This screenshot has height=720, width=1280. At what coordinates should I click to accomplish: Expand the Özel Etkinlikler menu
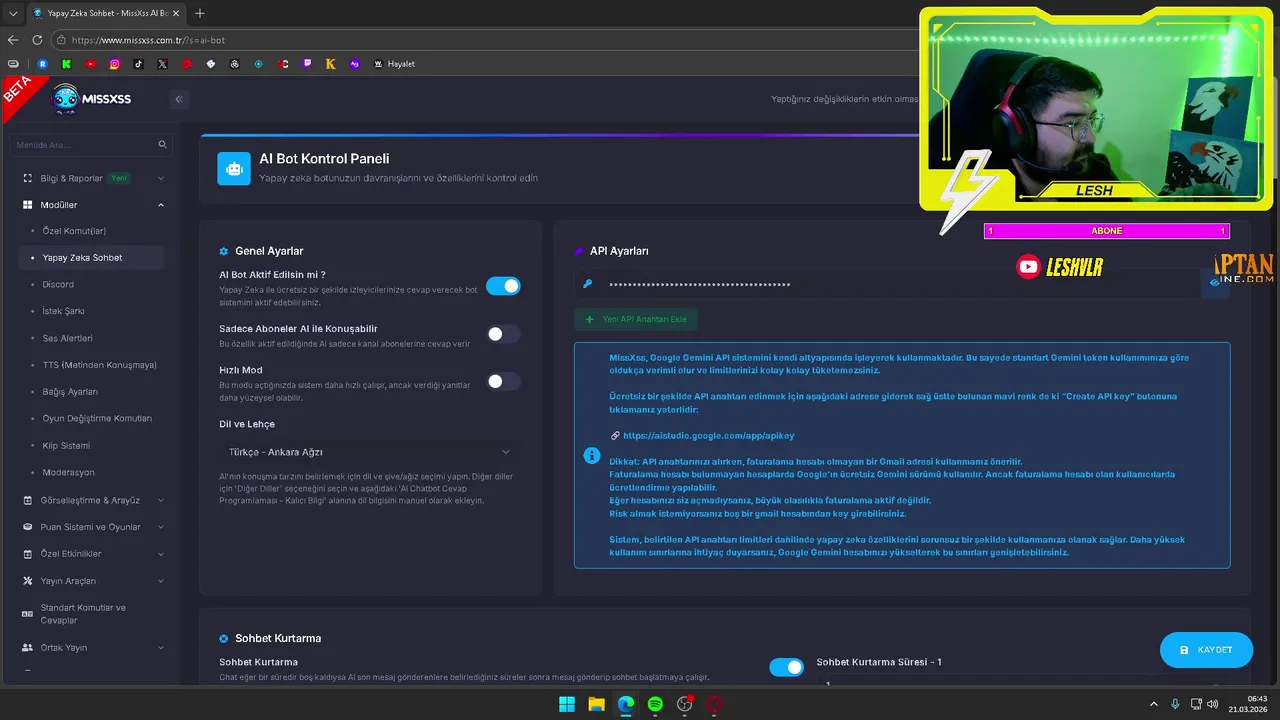[92, 554]
